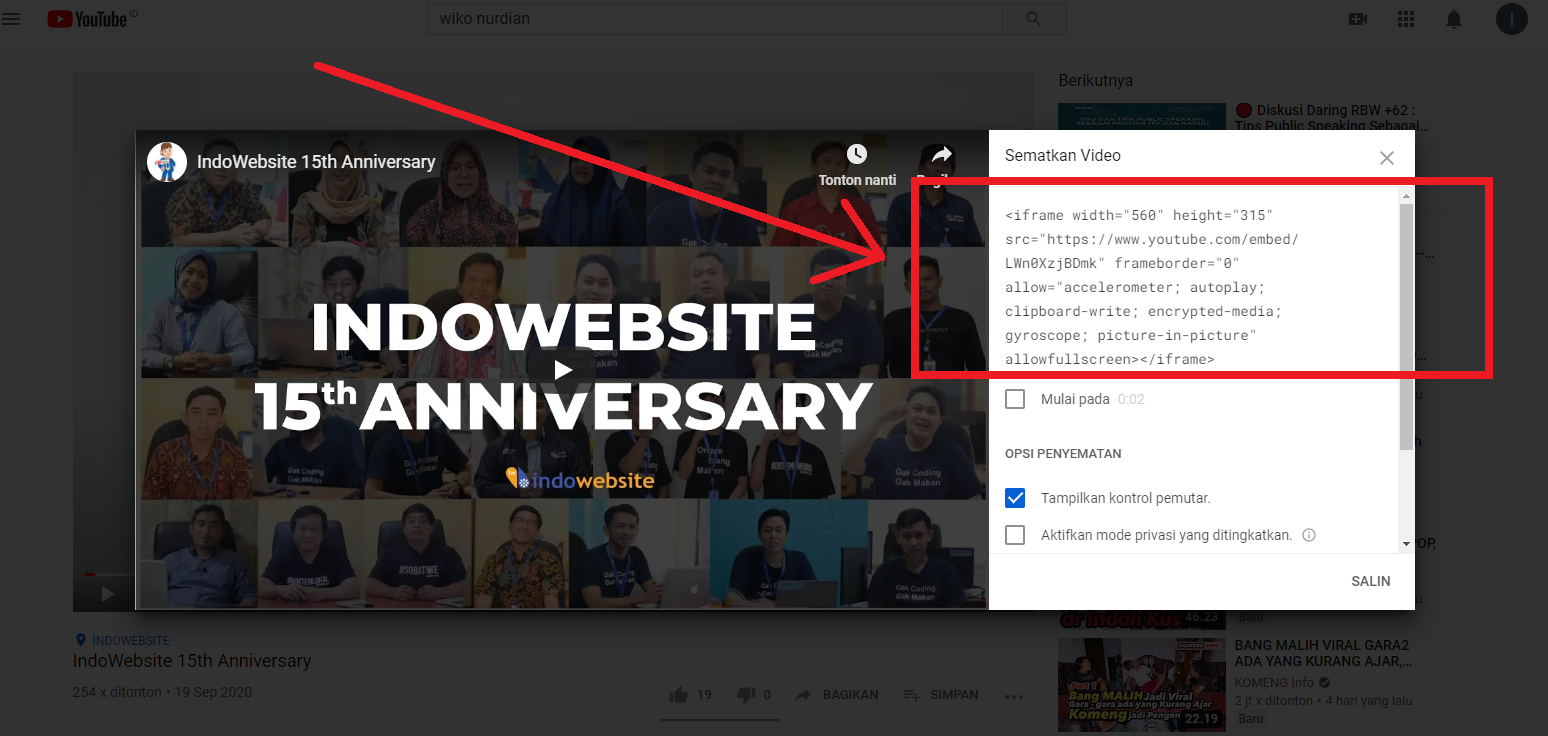Click the video creation camera icon
This screenshot has height=736, width=1548.
pyautogui.click(x=1357, y=18)
